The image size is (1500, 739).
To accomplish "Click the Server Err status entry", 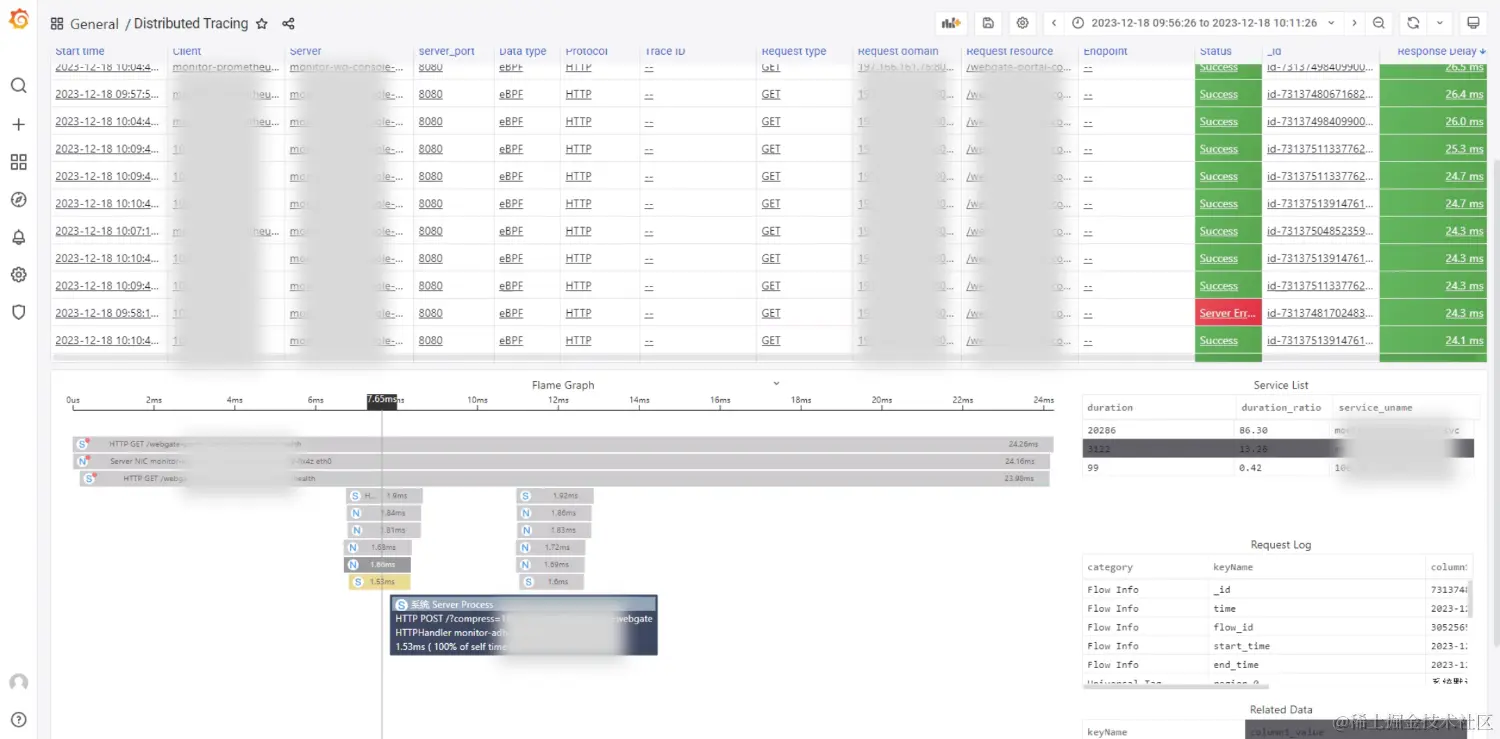I will pyautogui.click(x=1226, y=312).
